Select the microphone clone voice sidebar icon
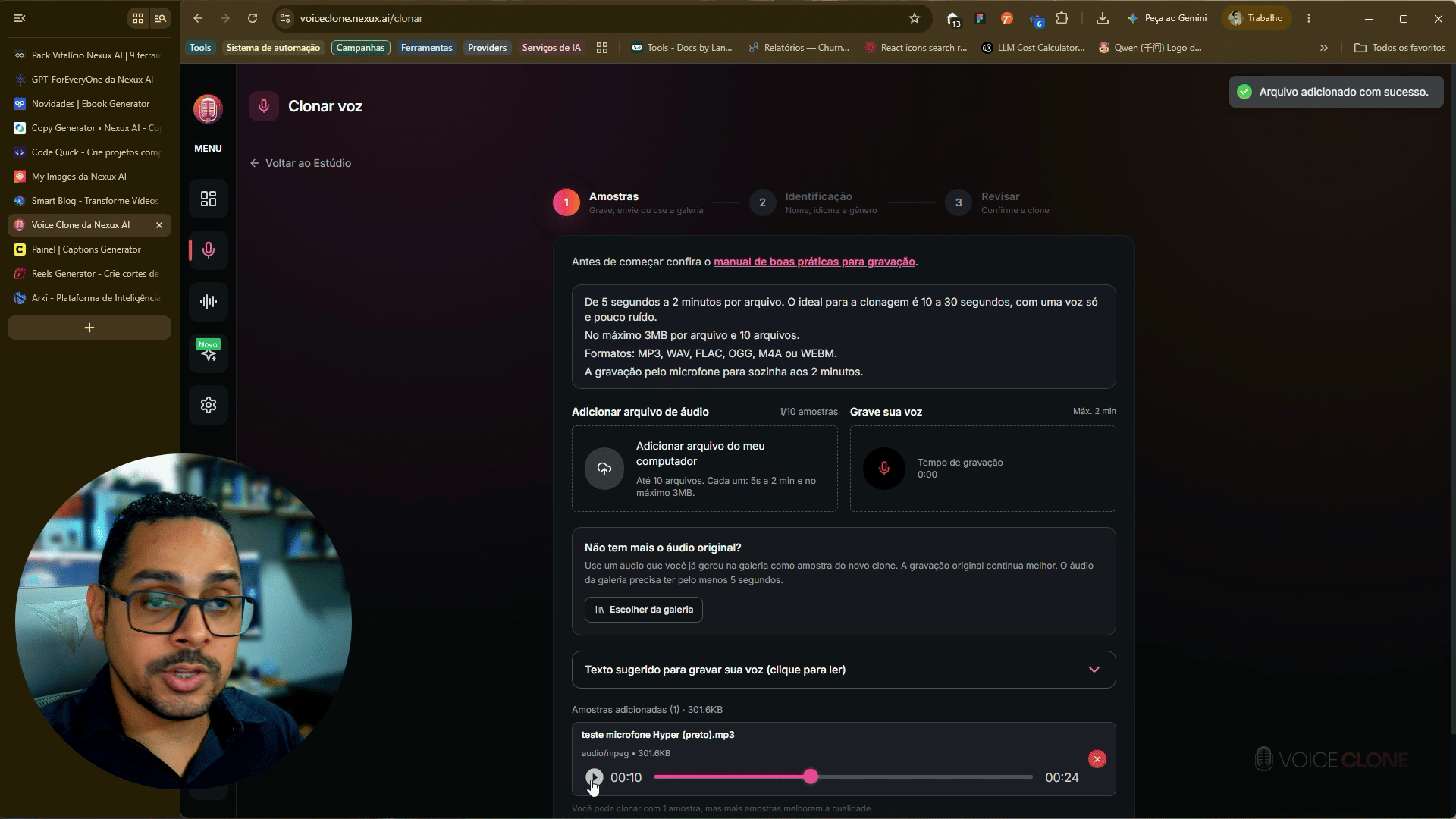 209,250
